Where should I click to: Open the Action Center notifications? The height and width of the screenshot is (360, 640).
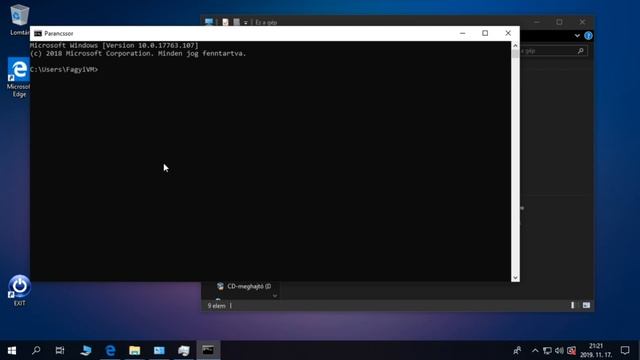pos(625,350)
